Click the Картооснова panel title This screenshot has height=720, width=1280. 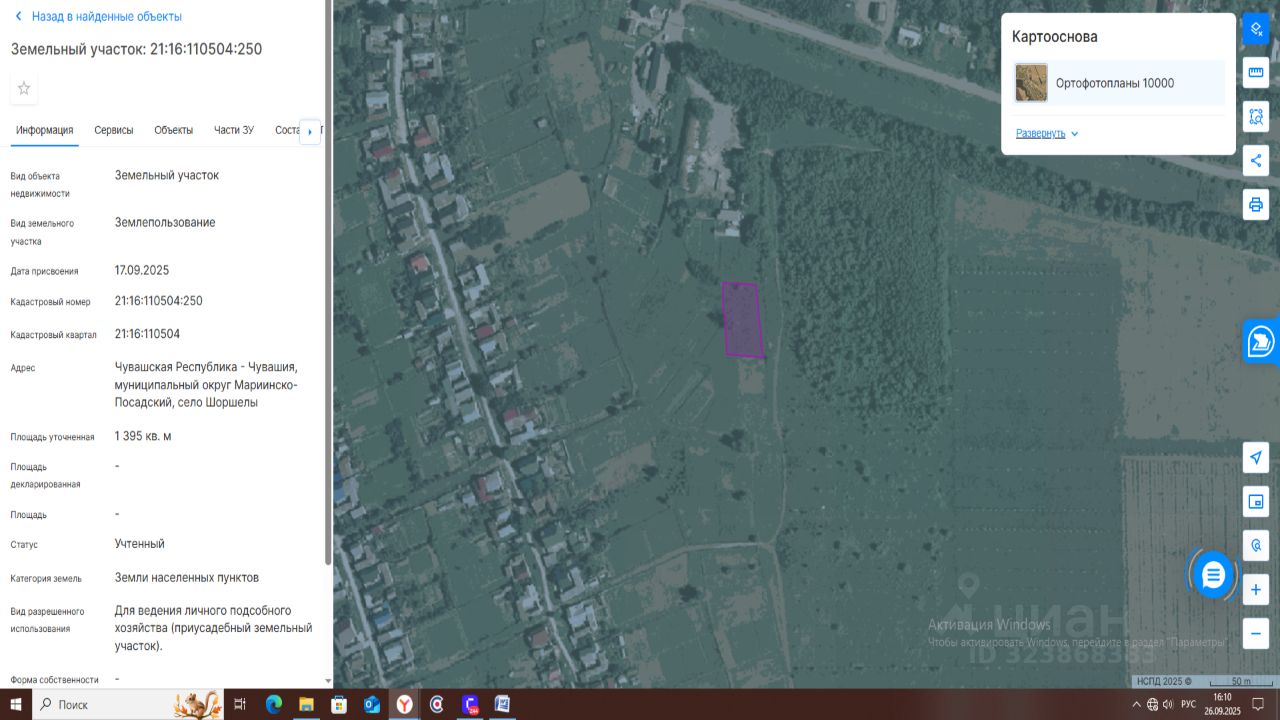1055,37
